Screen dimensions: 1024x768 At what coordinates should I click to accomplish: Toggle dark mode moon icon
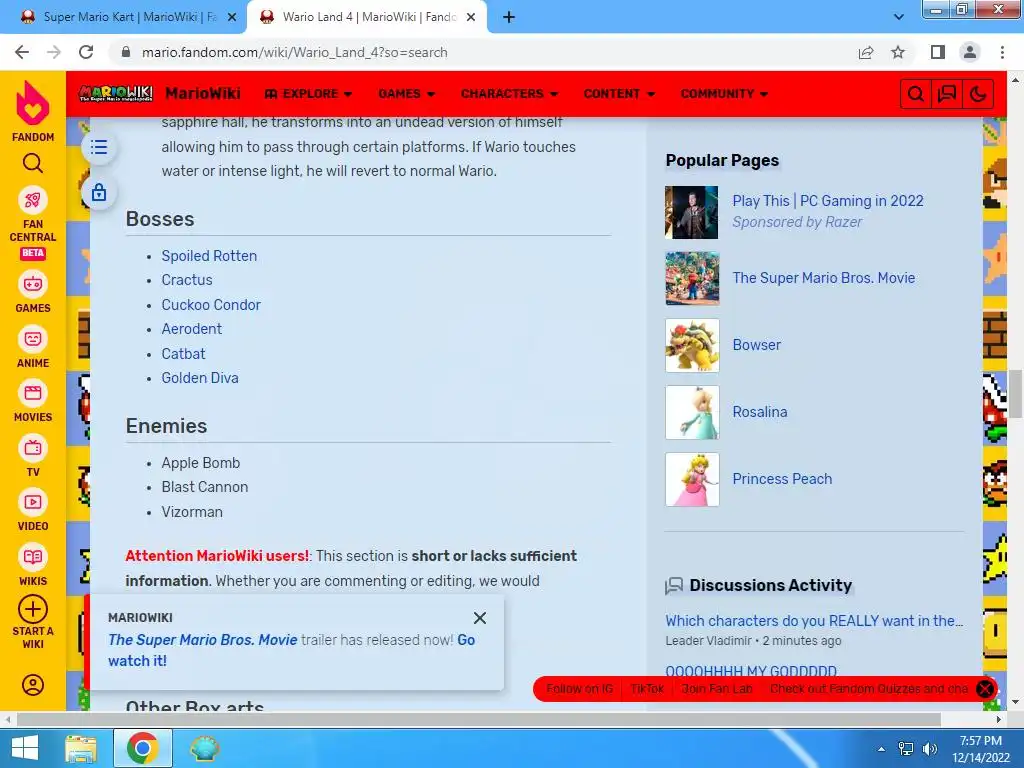click(978, 94)
